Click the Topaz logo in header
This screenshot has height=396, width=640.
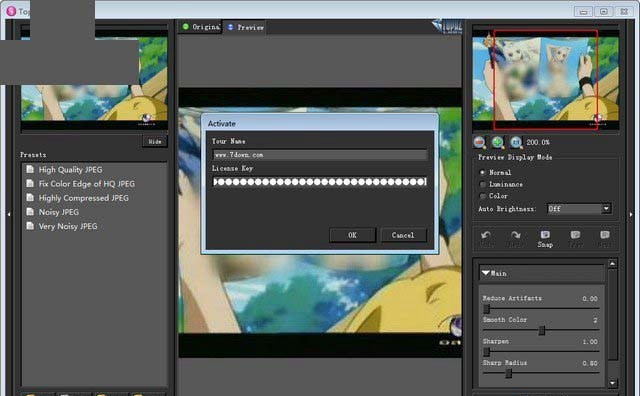(x=448, y=27)
